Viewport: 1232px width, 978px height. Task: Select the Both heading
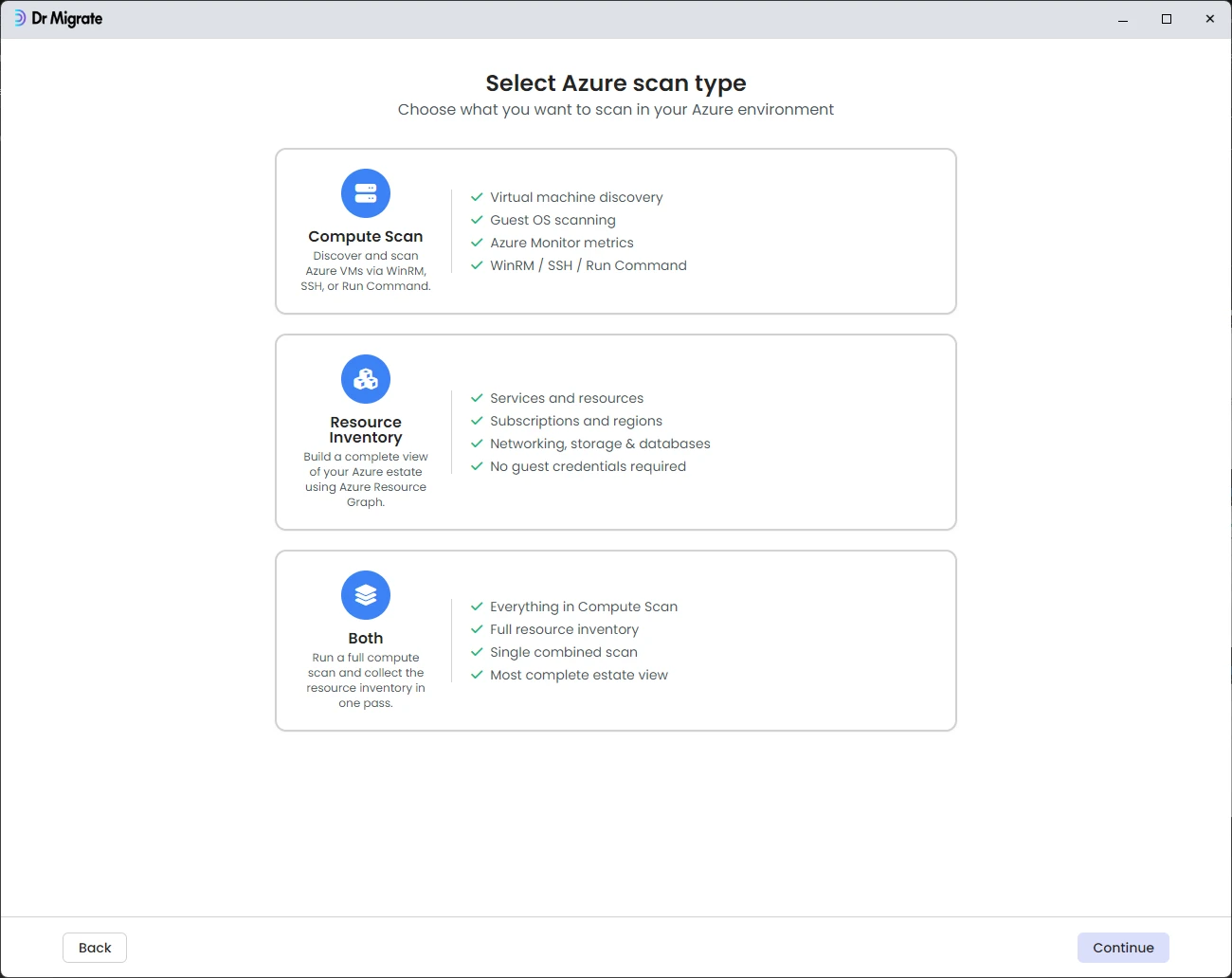click(366, 639)
